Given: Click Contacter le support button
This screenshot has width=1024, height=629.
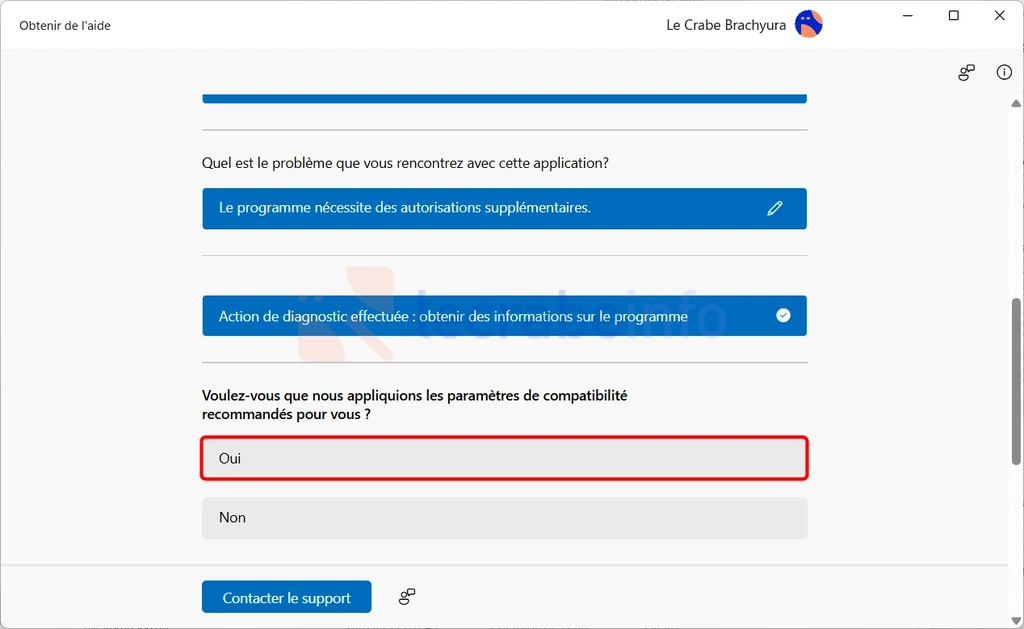Looking at the screenshot, I should (x=287, y=597).
